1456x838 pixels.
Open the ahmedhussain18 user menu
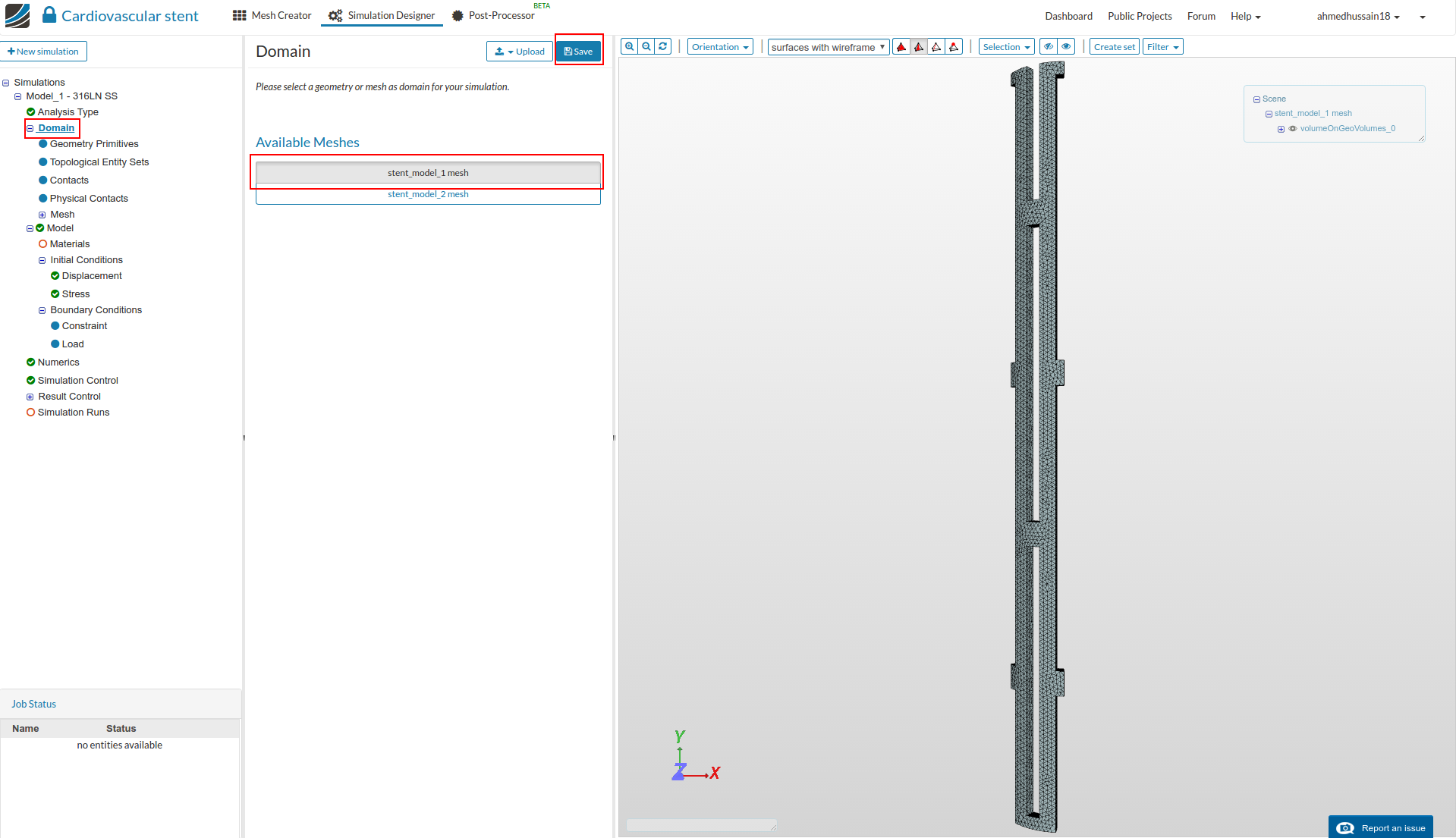coord(1358,17)
